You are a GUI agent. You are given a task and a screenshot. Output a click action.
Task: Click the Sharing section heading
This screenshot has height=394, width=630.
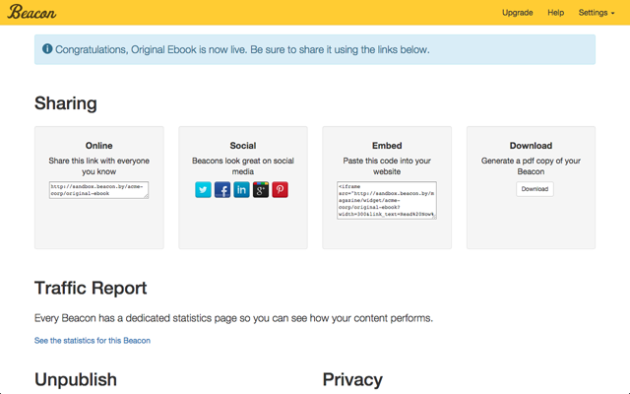pos(65,103)
